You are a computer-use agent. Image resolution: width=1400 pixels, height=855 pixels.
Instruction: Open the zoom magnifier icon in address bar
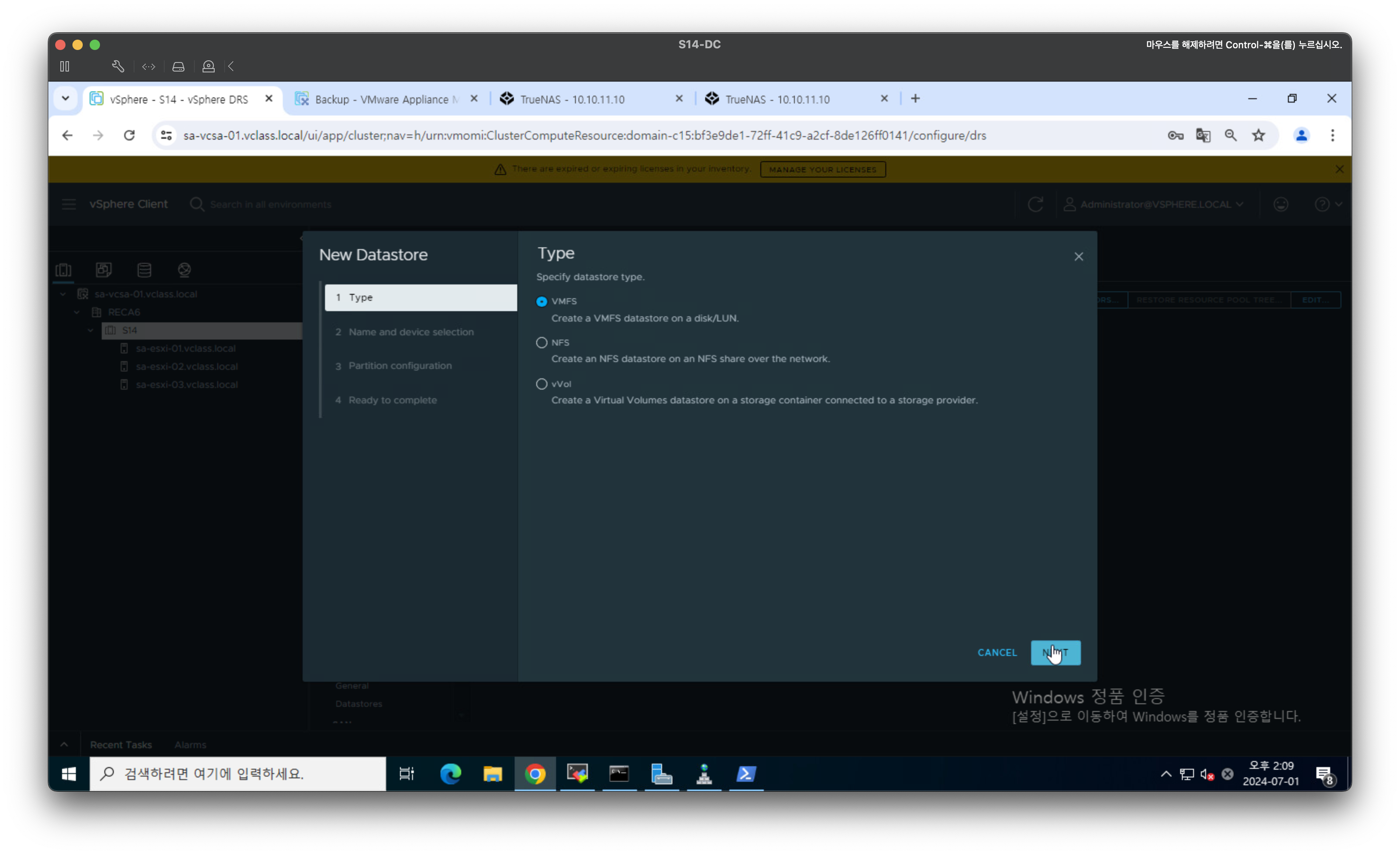tap(1231, 135)
